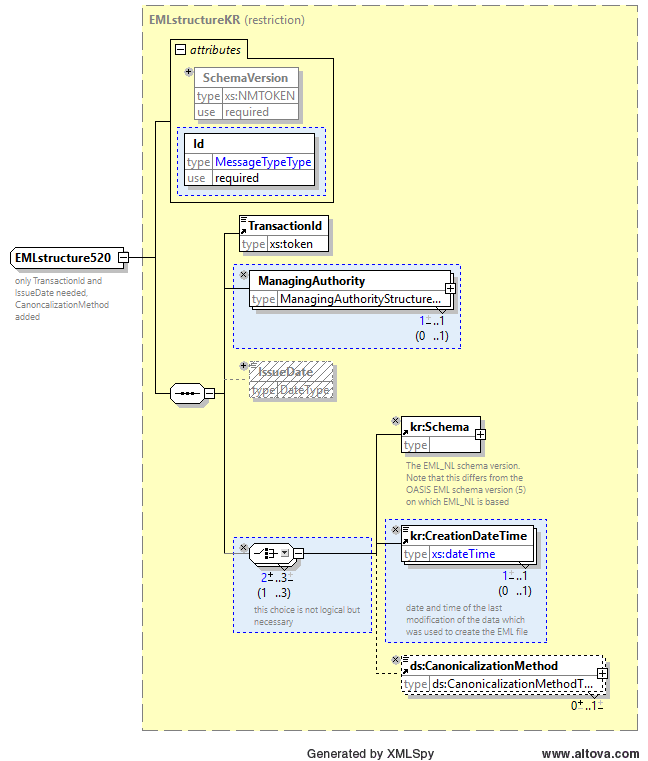Open the choice compositor dropdown arrow
Image resolution: width=648 pixels, height=761 pixels.
coord(285,553)
